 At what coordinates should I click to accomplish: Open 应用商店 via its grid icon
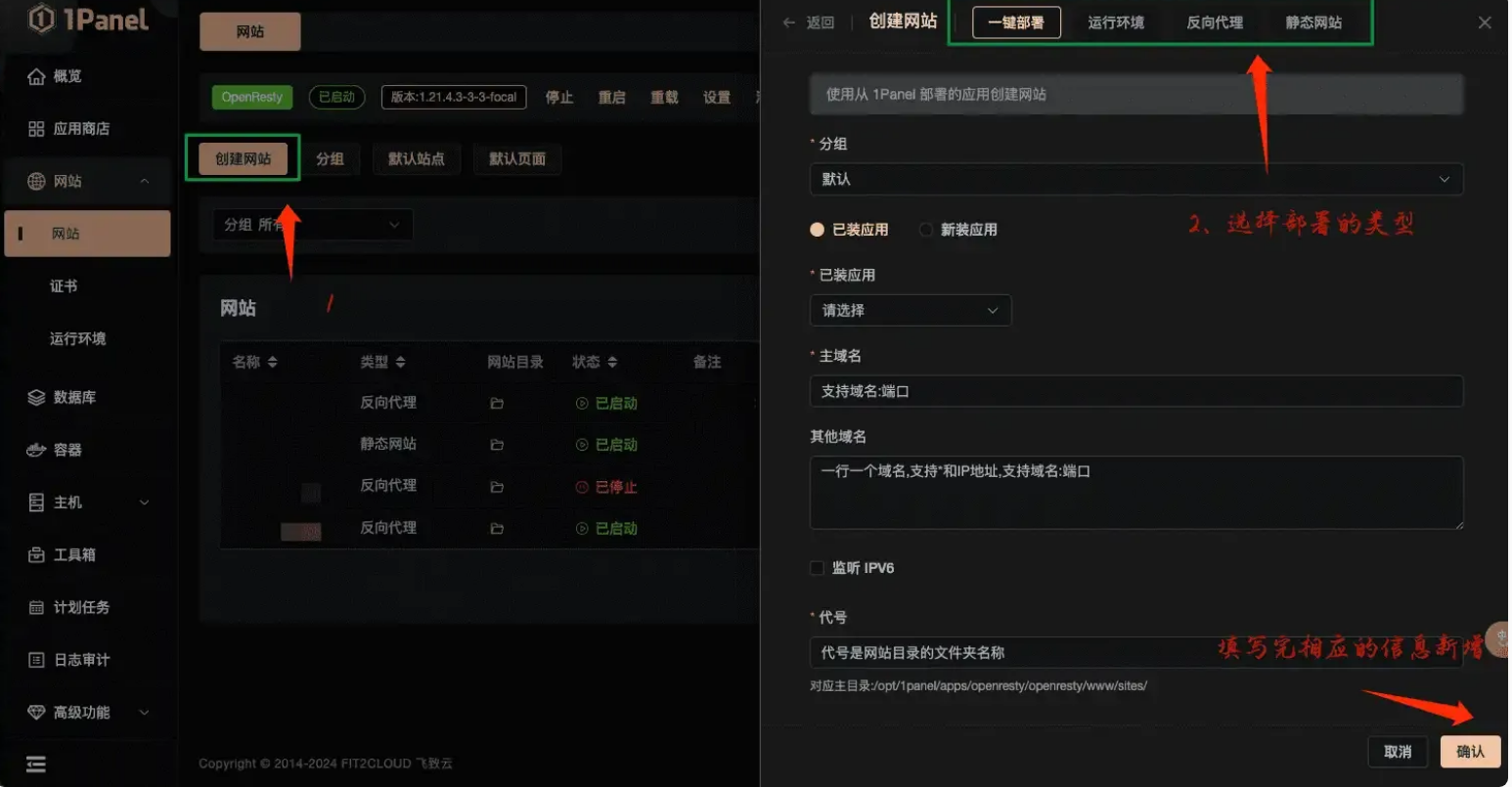pyautogui.click(x=36, y=129)
